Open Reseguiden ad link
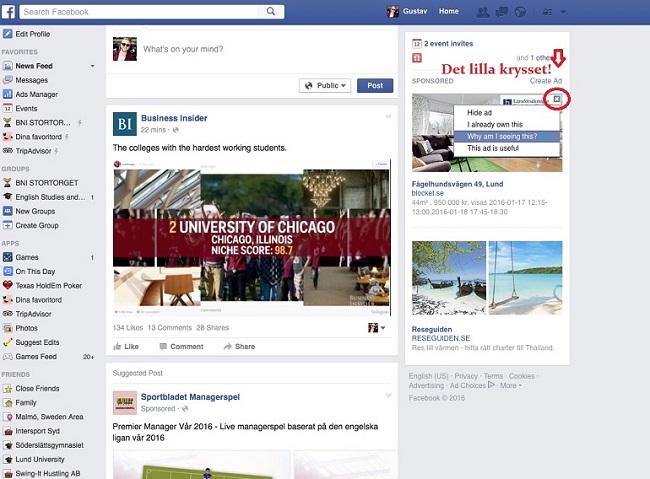Screen dimensions: 650x479 pyautogui.click(x=432, y=329)
